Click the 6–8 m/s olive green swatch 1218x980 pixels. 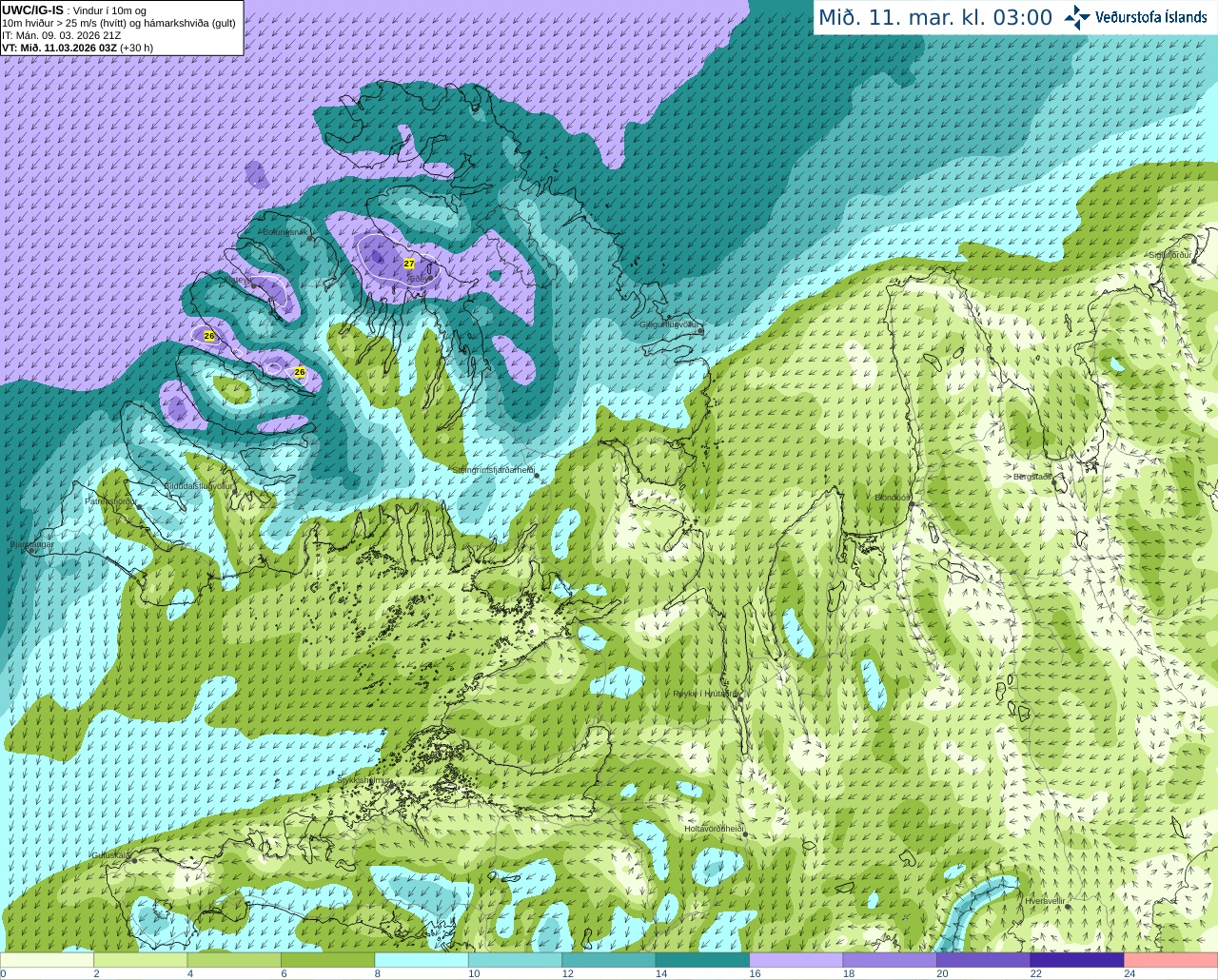pyautogui.click(x=328, y=960)
